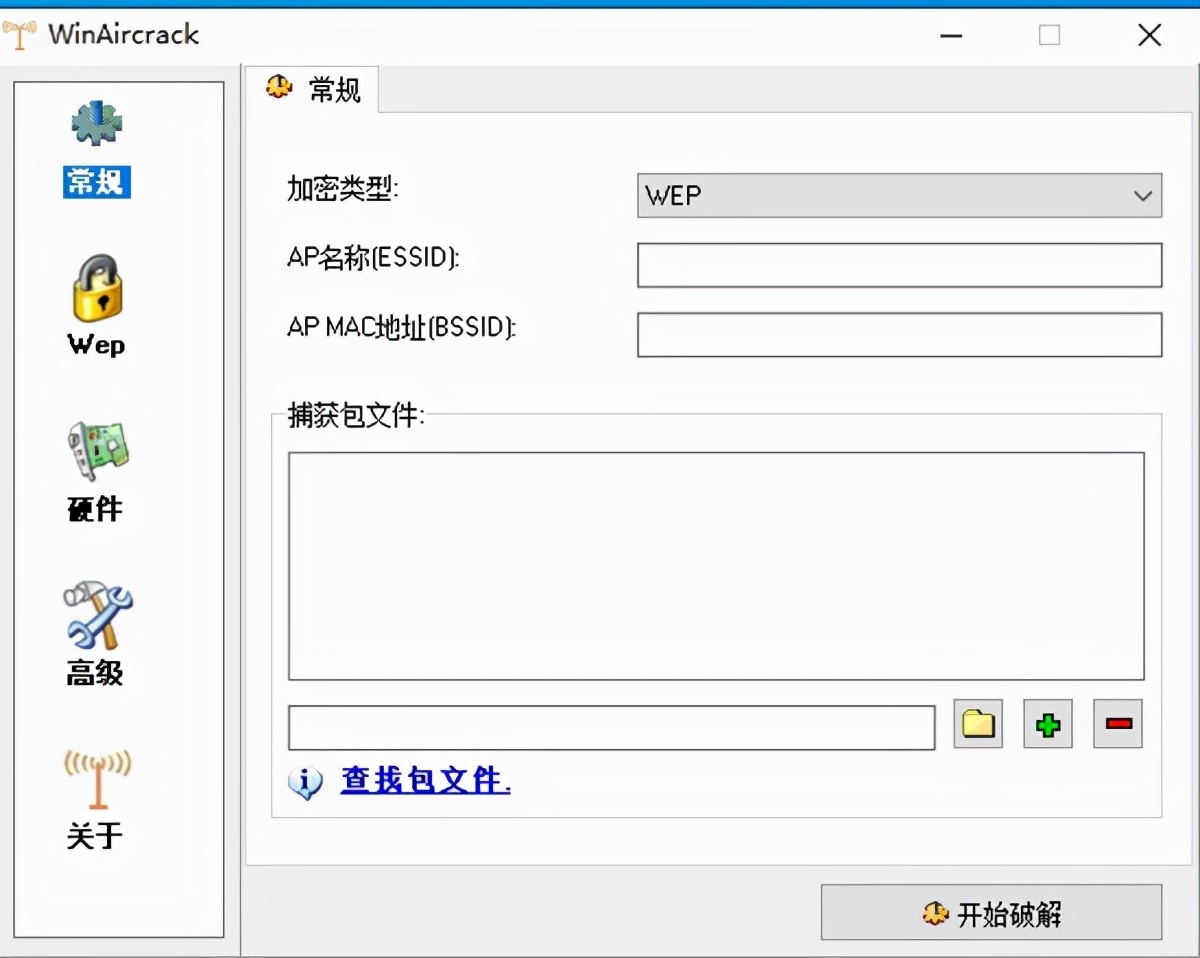Click the green plus to add a packet file
The height and width of the screenshot is (958, 1200).
(x=1047, y=724)
